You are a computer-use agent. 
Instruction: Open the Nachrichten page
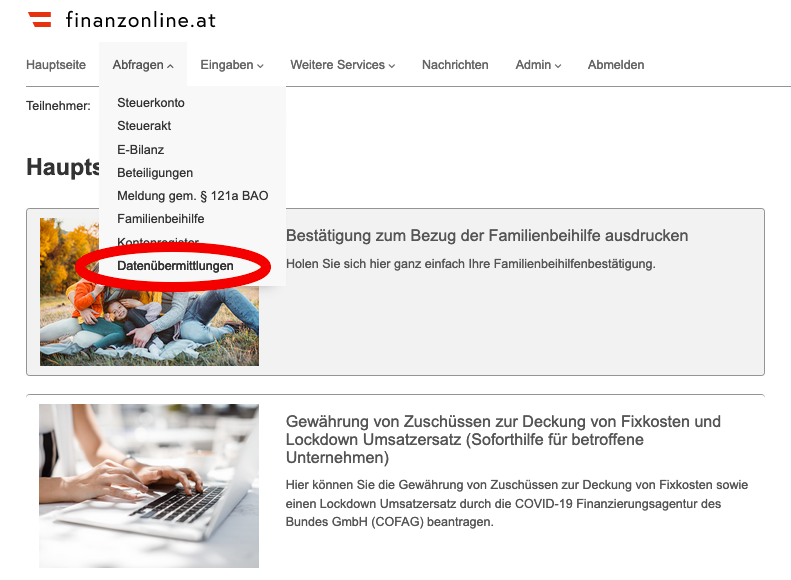tap(455, 65)
